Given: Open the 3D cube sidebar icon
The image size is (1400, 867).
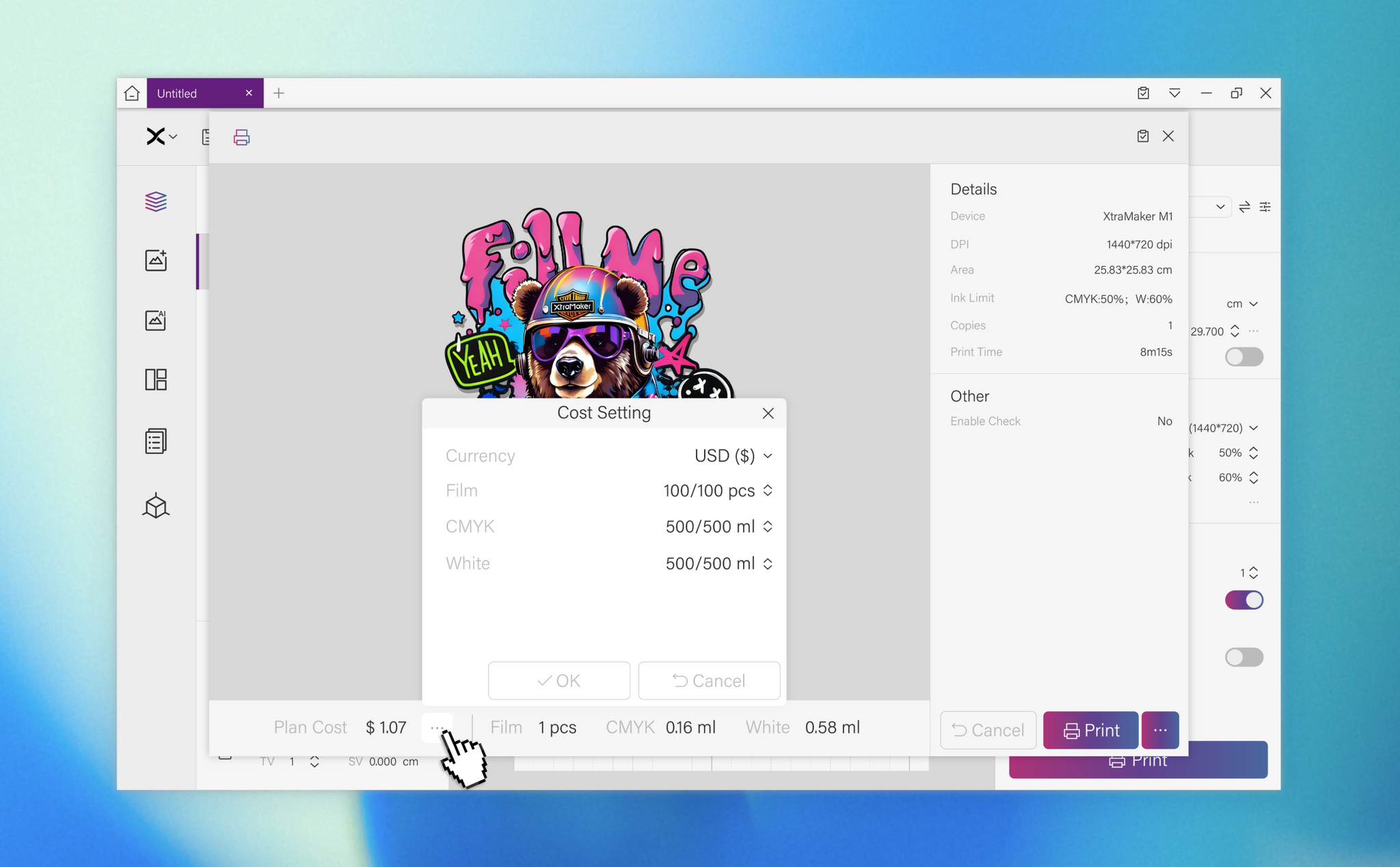Looking at the screenshot, I should [x=156, y=505].
